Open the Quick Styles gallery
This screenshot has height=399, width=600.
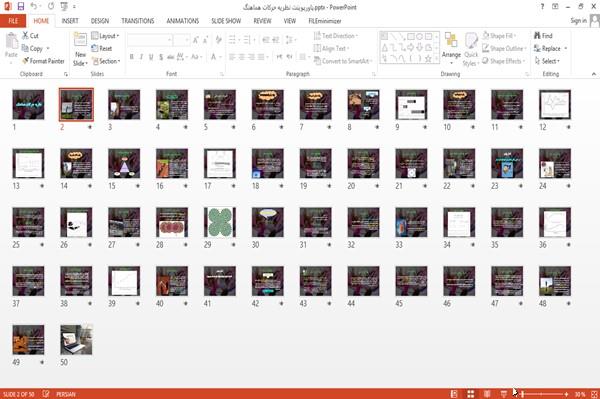click(471, 49)
